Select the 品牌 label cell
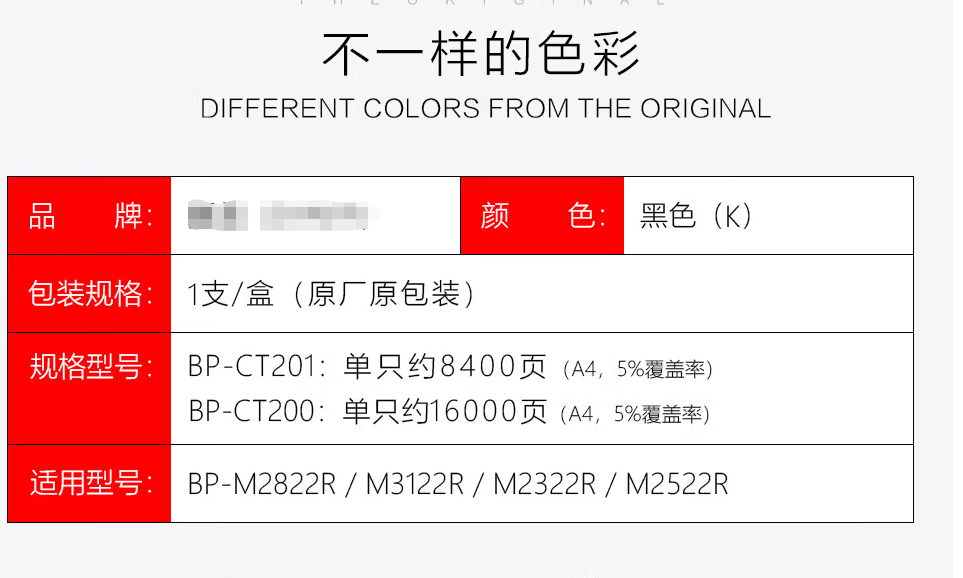This screenshot has width=963, height=578. click(x=90, y=216)
